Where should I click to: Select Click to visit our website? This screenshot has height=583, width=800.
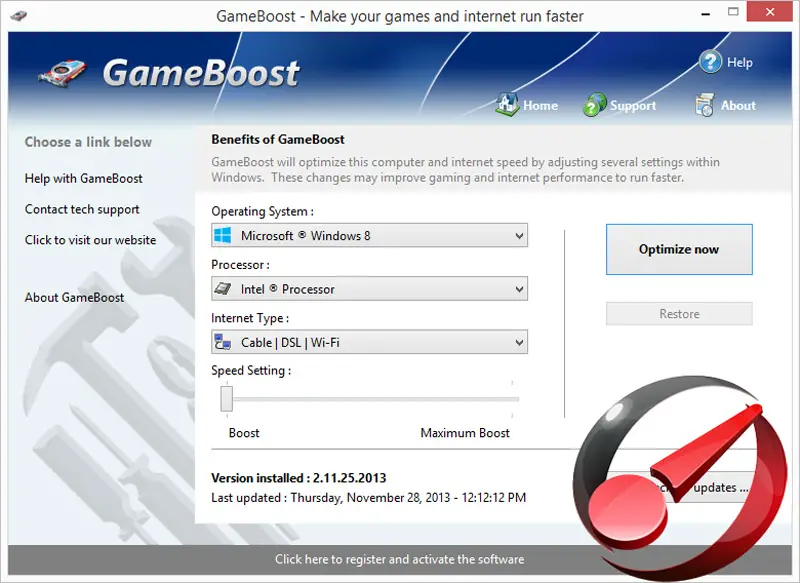tap(90, 240)
